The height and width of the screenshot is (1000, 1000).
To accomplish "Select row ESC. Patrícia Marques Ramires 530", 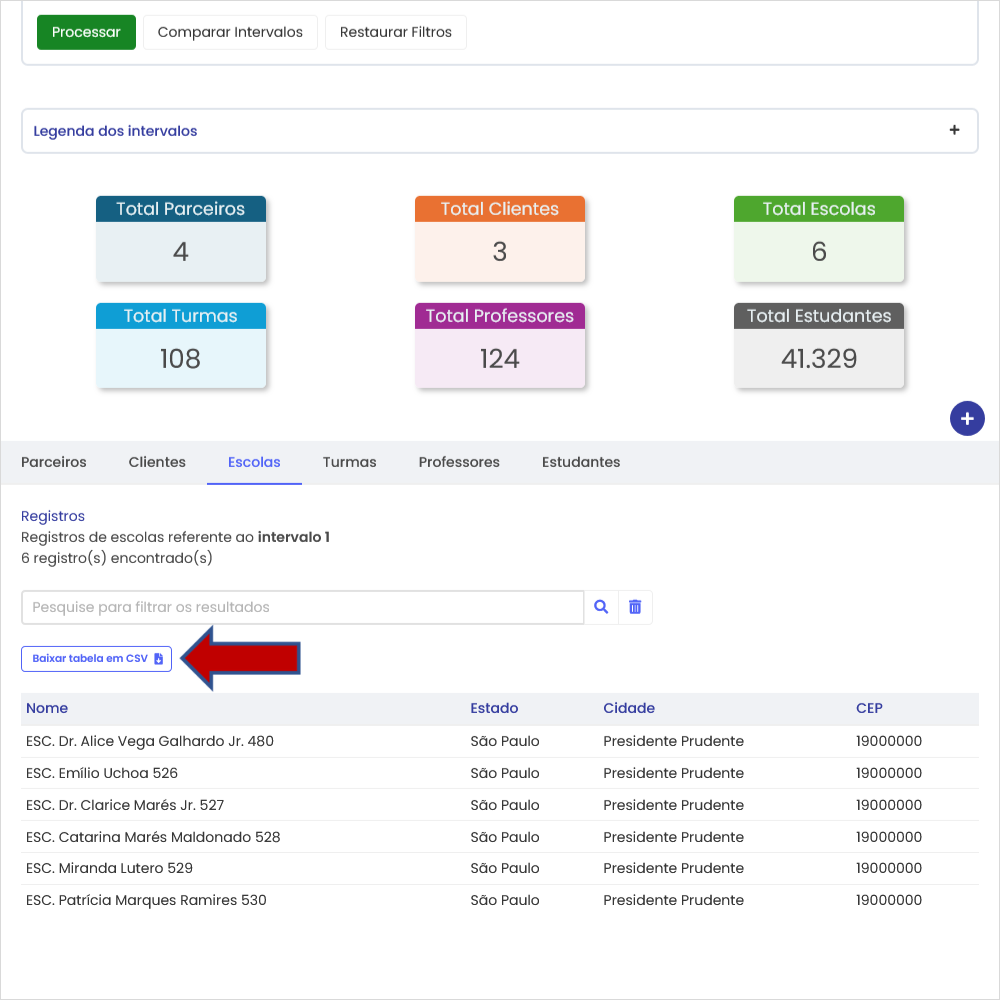I will (500, 900).
